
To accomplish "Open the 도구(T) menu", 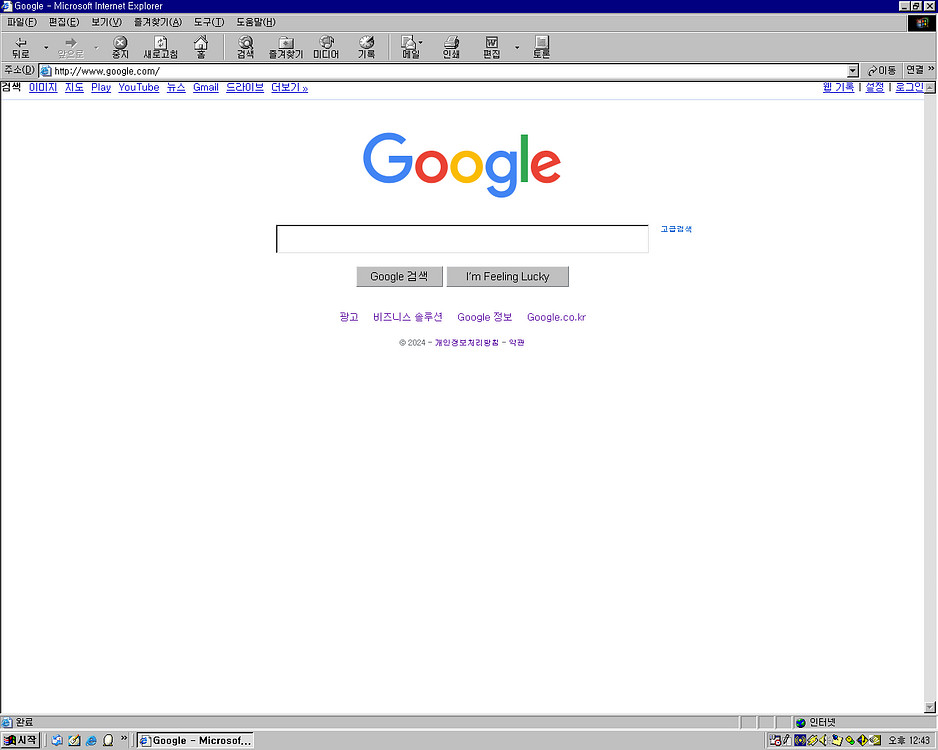I will point(209,22).
